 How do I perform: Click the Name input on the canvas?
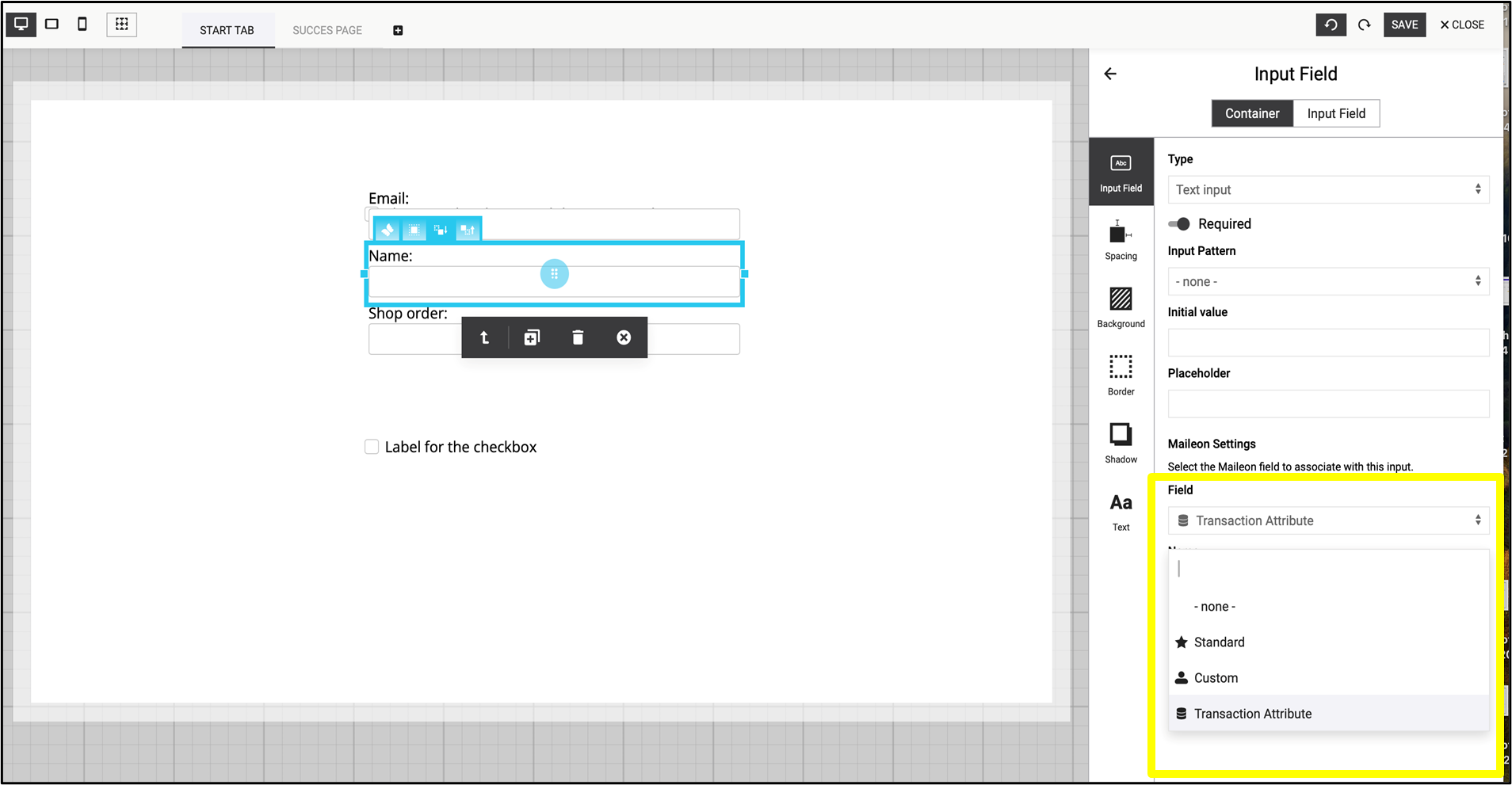(554, 282)
